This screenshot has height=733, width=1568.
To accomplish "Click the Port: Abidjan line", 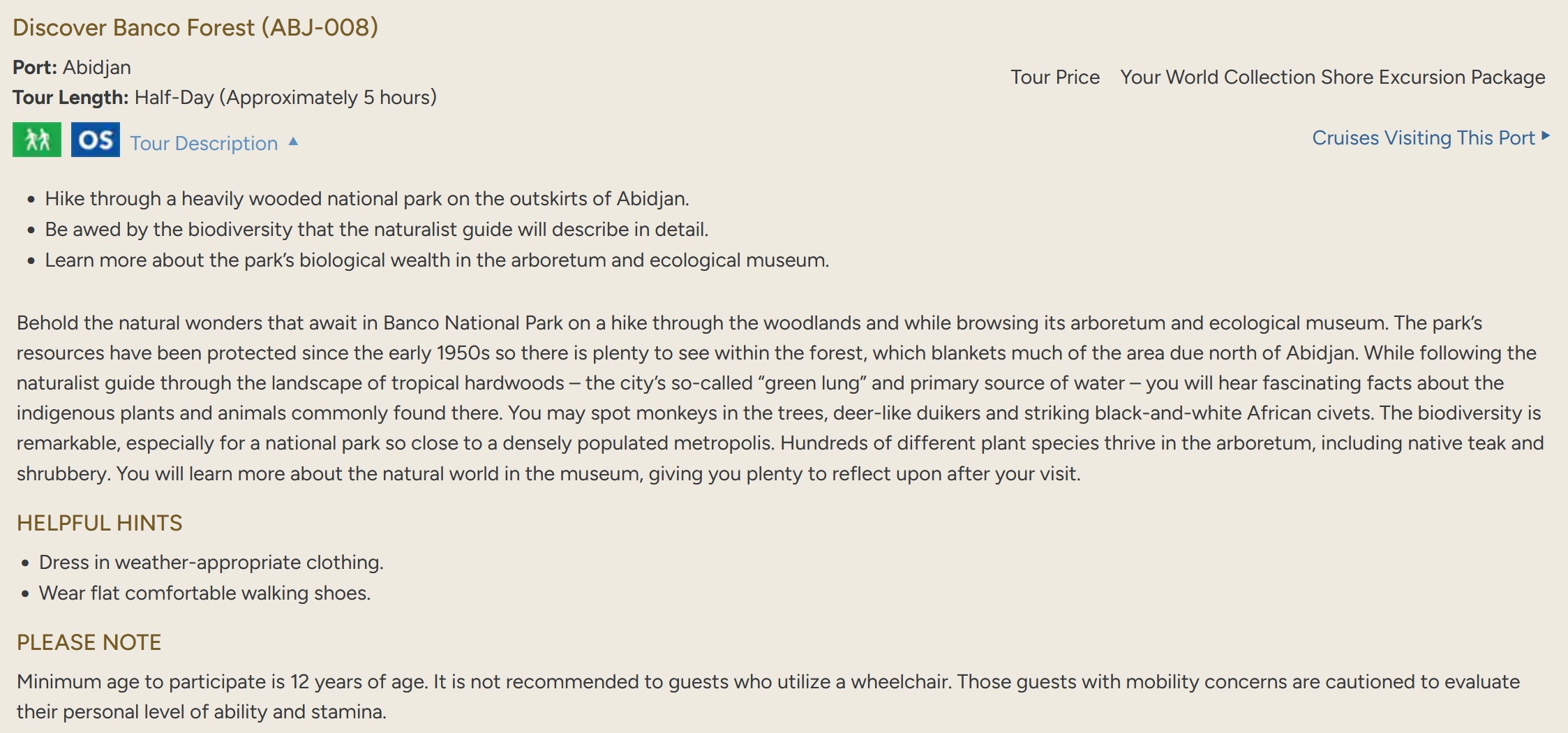I will (x=72, y=67).
